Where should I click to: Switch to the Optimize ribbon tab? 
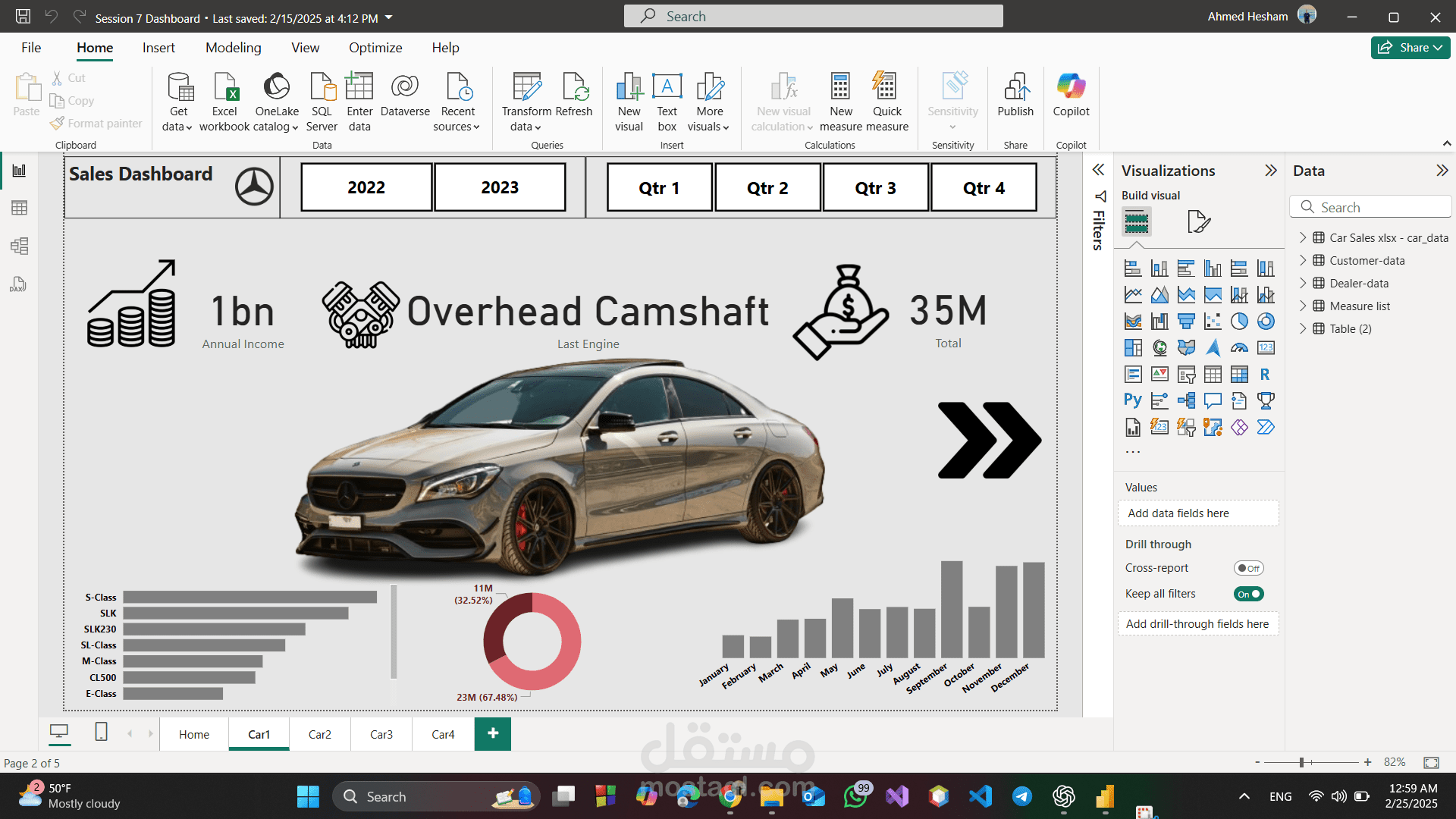click(x=375, y=48)
